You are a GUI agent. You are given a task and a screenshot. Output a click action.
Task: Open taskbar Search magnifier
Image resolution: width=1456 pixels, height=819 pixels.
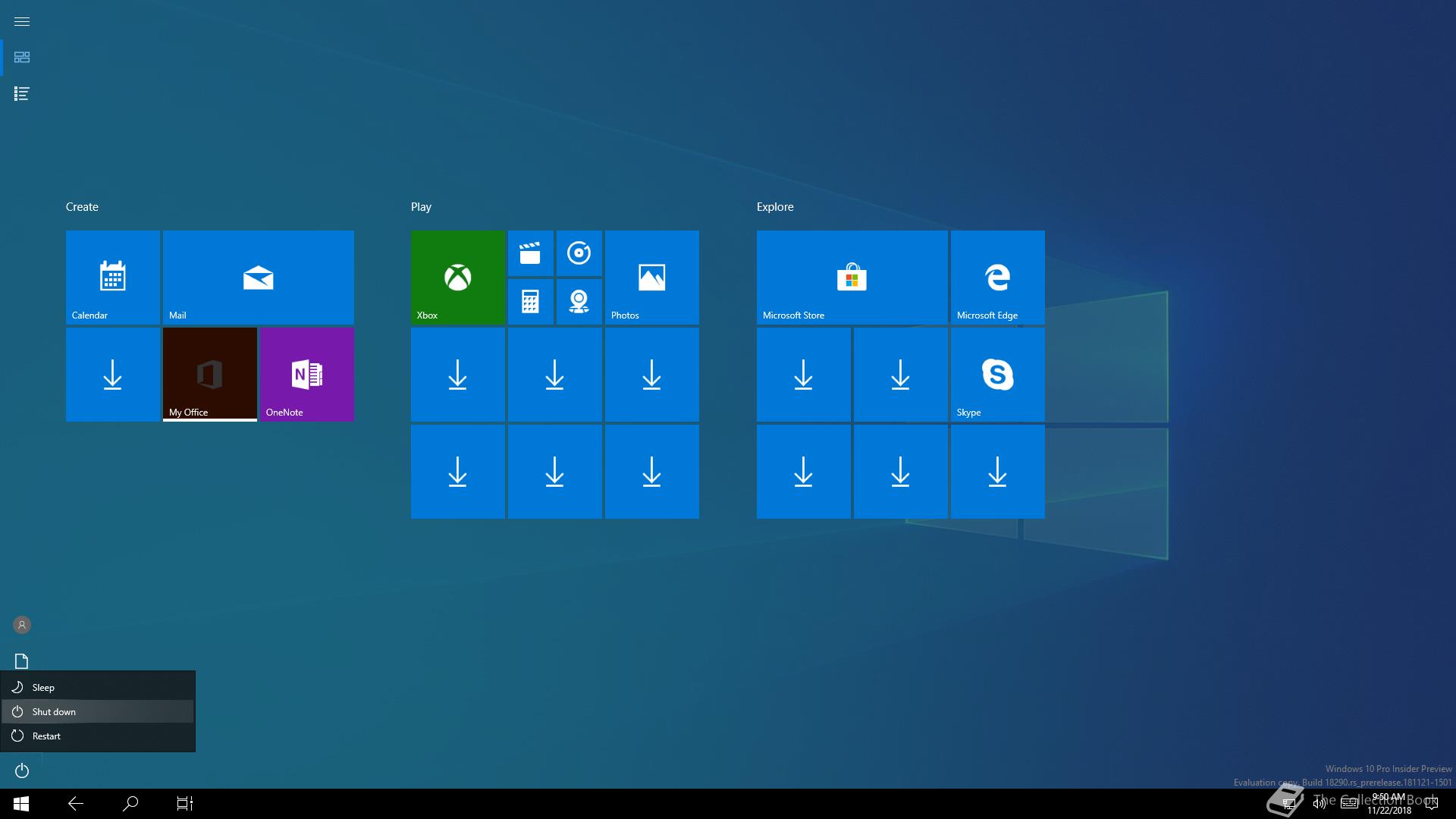click(x=130, y=804)
